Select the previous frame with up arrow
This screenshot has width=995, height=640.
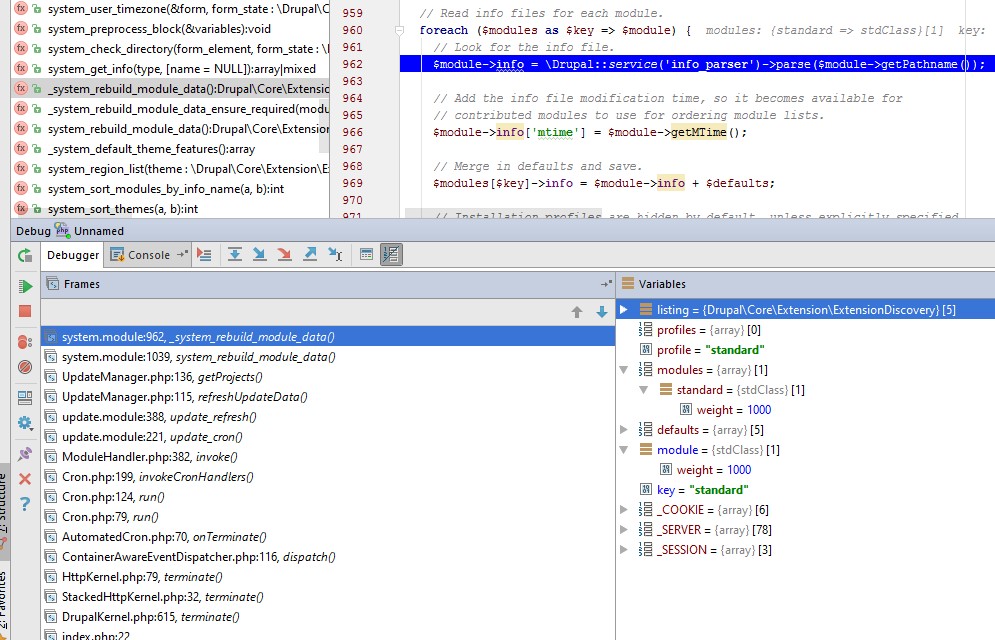click(577, 312)
